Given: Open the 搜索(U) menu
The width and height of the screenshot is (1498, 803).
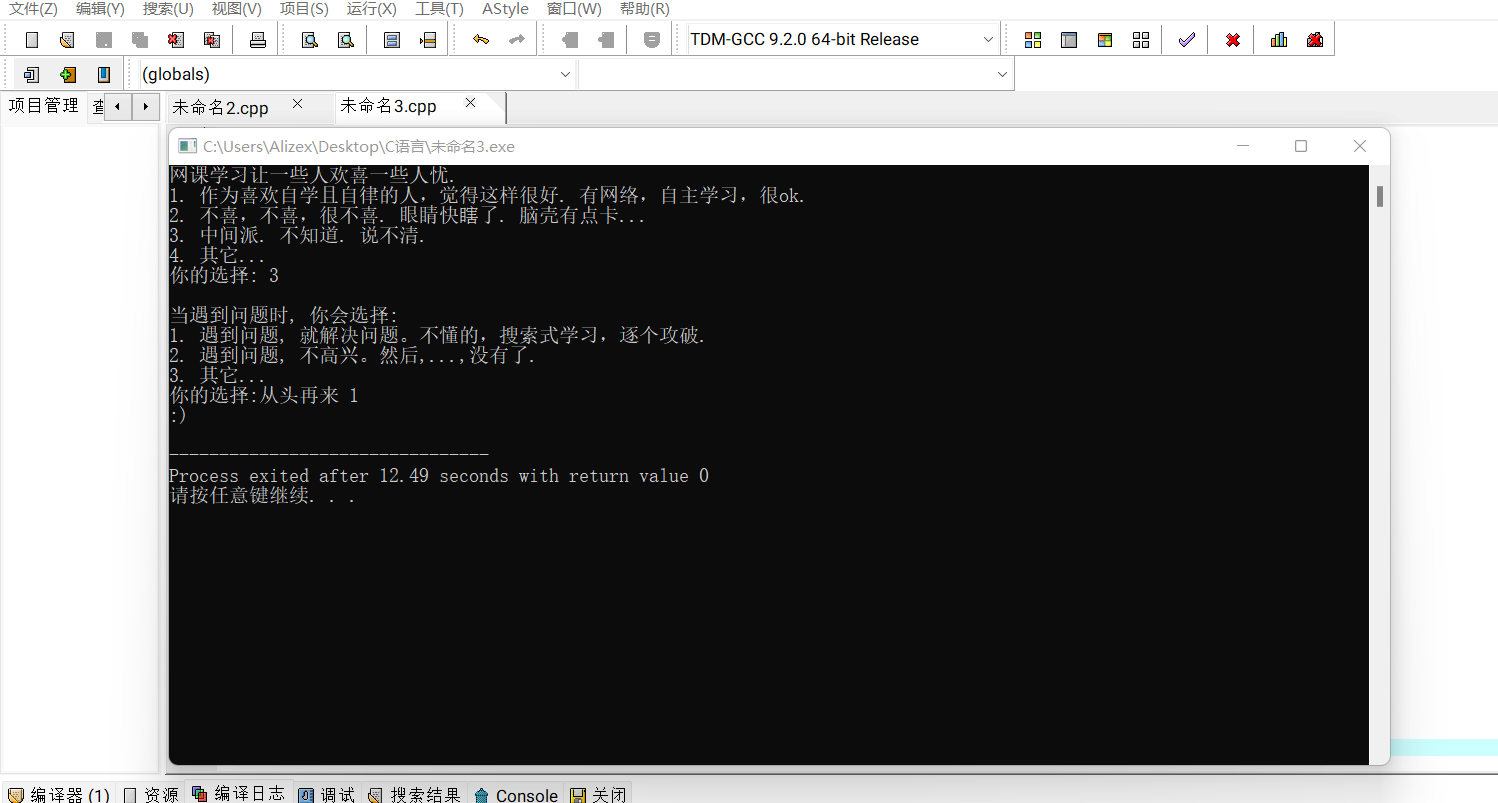Looking at the screenshot, I should pyautogui.click(x=168, y=9).
